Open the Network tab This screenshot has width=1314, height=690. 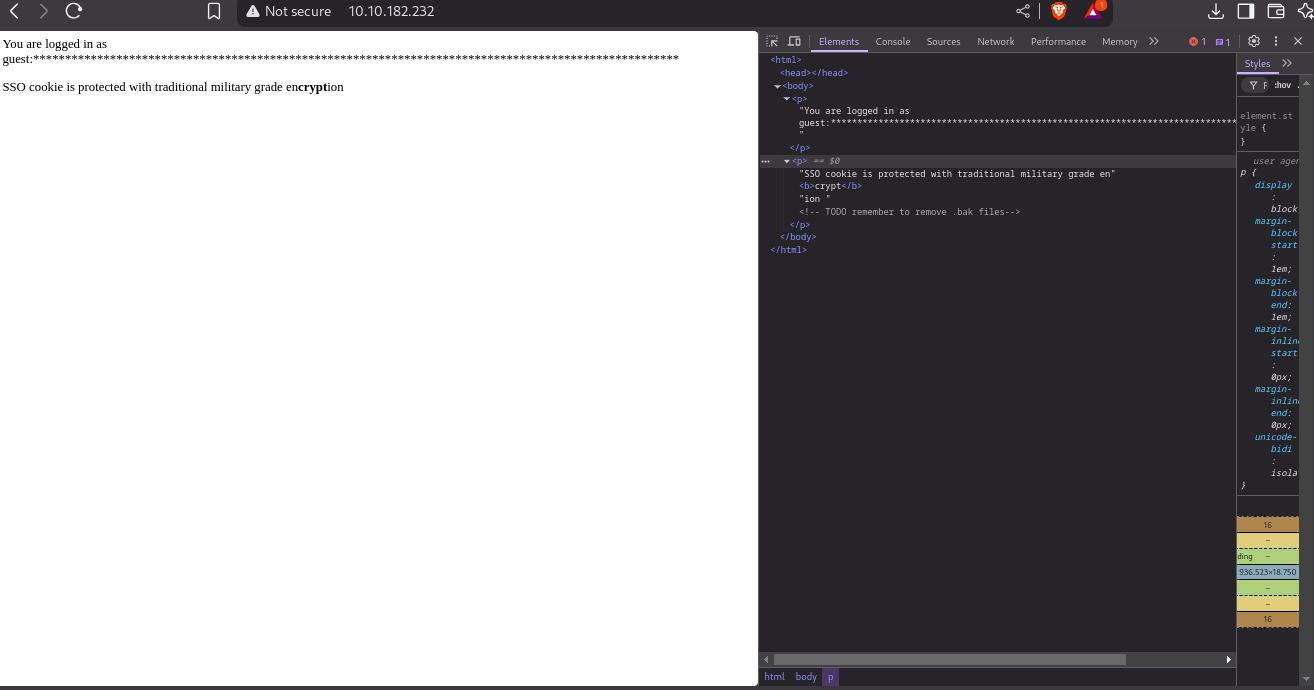pyautogui.click(x=995, y=41)
